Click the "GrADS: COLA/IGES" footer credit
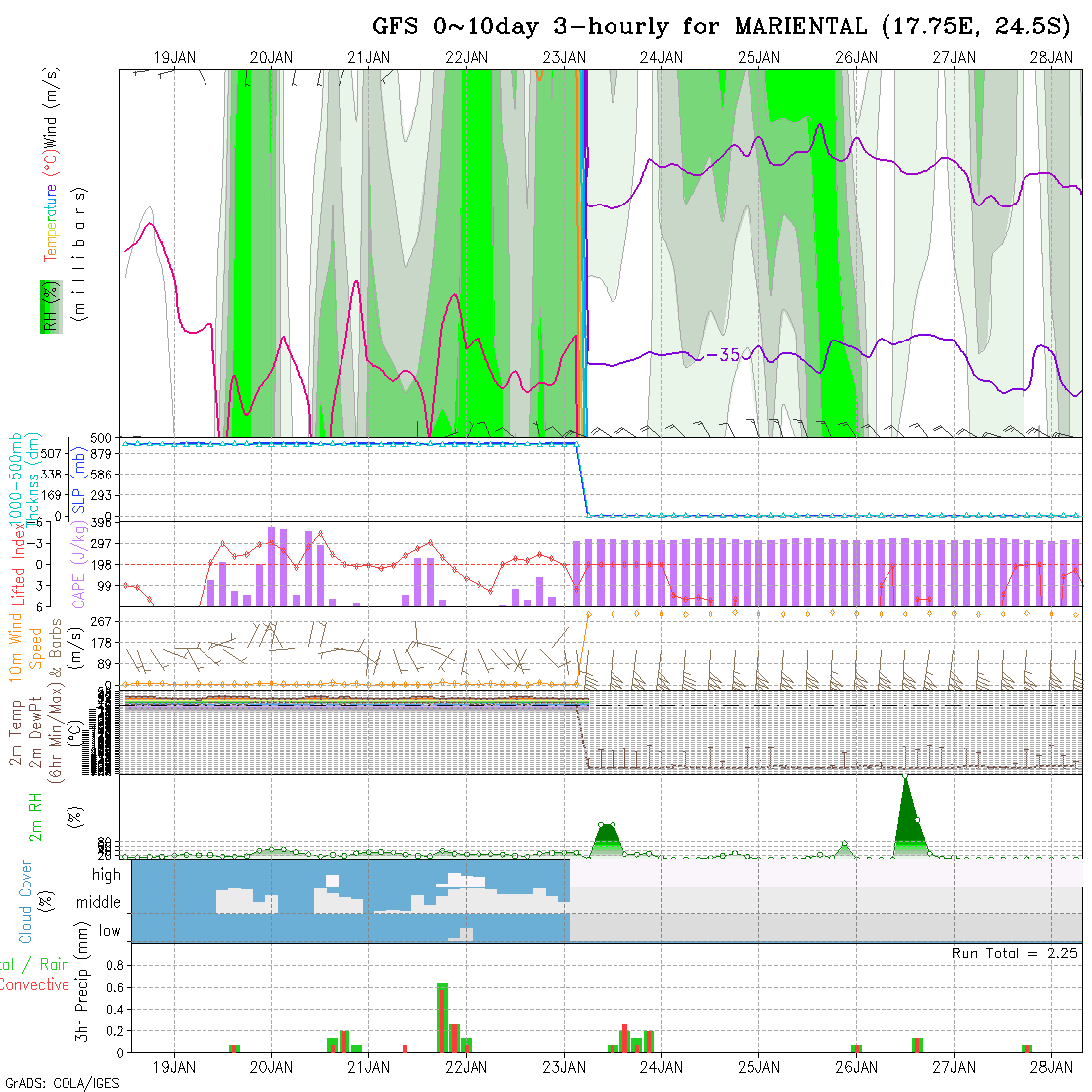This screenshot has width=1092, height=1092. pos(62,1083)
